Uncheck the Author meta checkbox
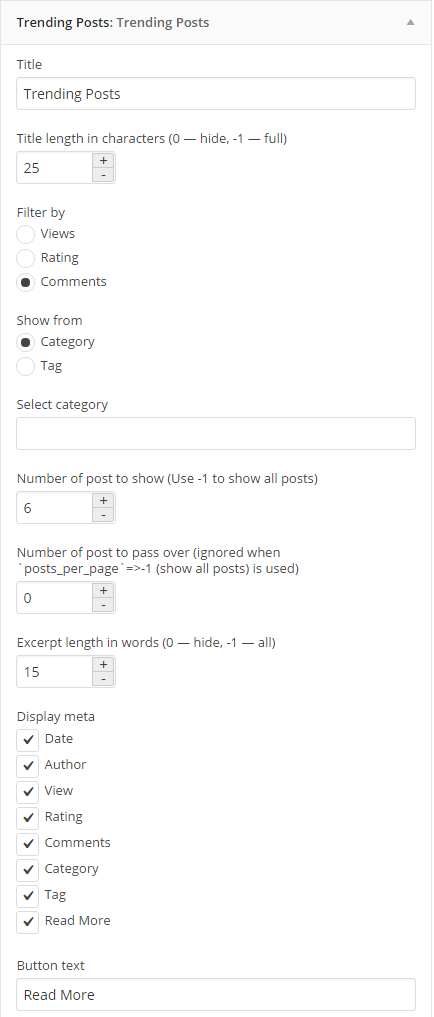 [28, 765]
